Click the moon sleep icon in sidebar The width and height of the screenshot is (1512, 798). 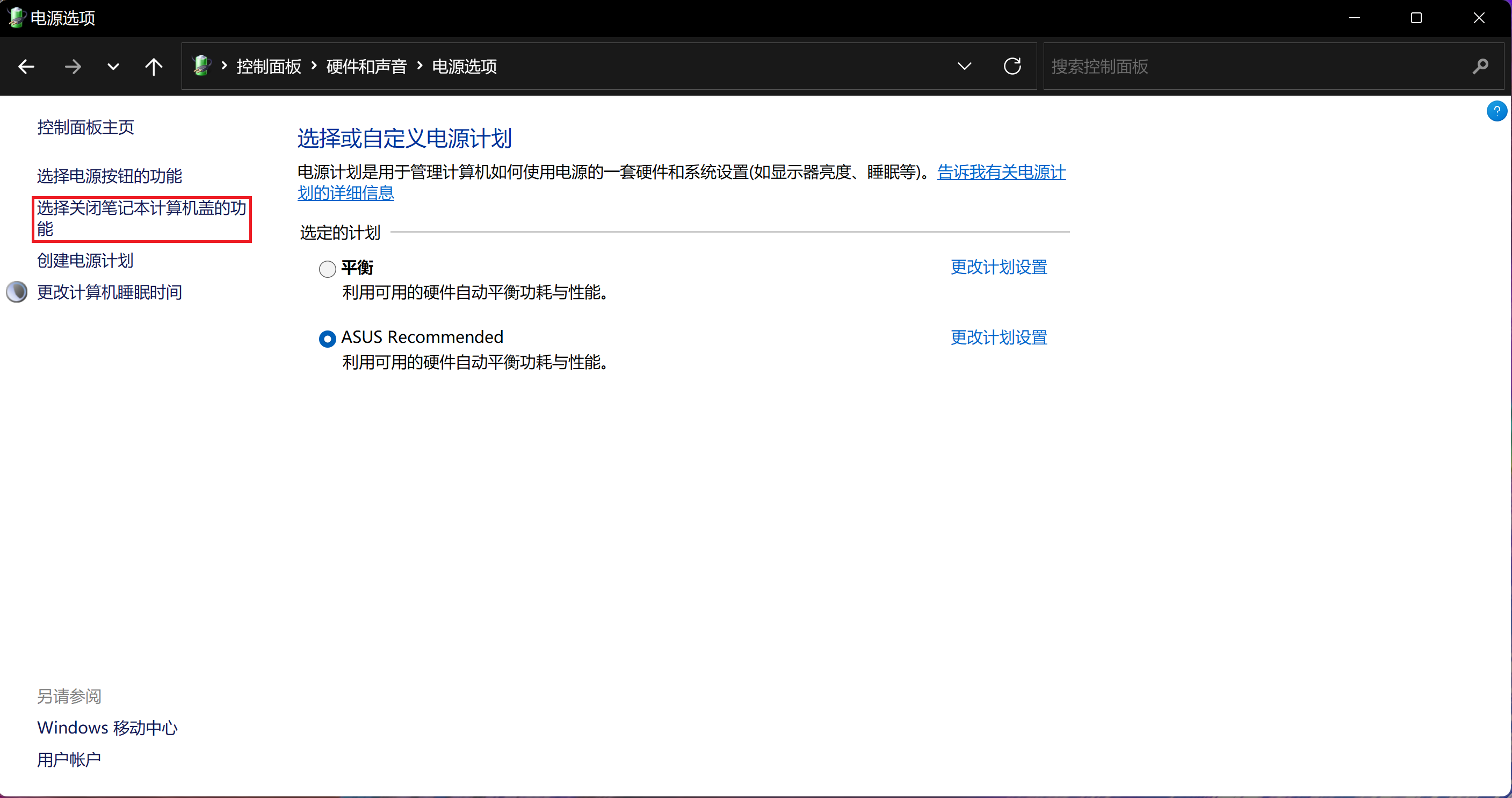[x=17, y=292]
